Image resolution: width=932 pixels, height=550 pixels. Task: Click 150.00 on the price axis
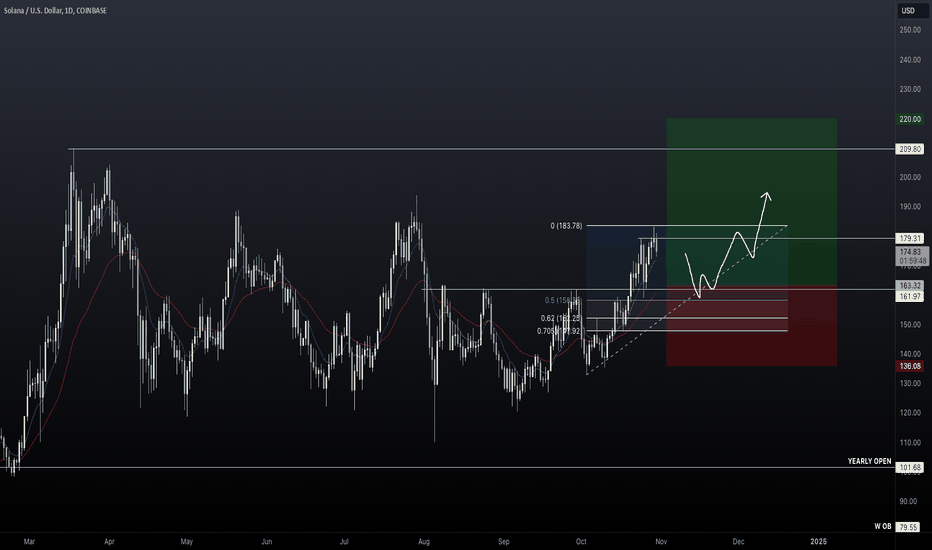tap(910, 325)
